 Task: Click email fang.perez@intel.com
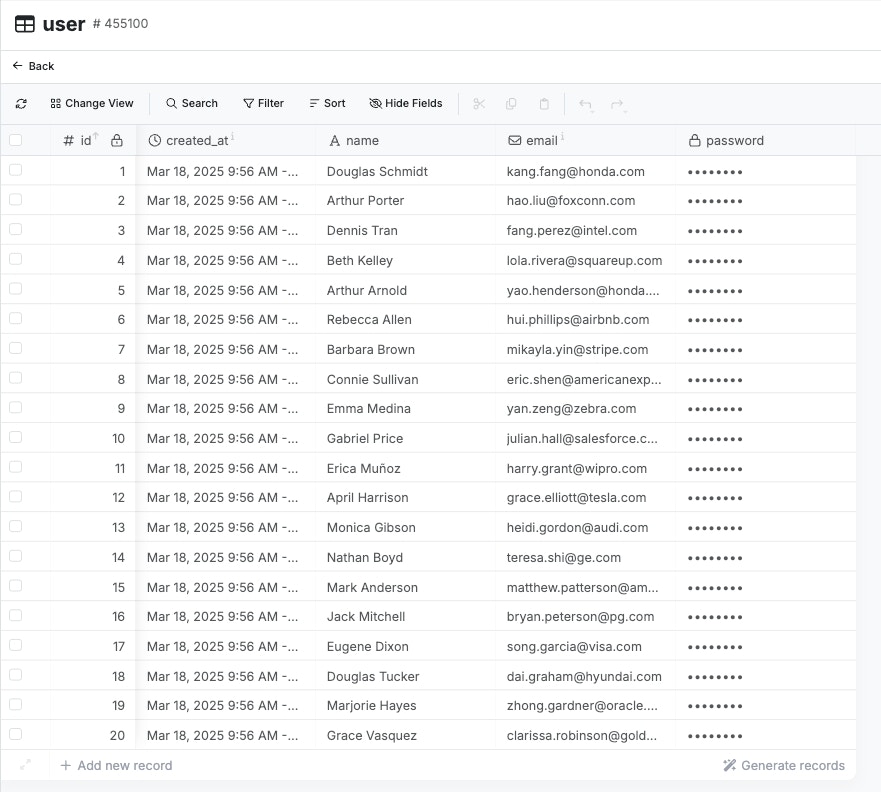pyautogui.click(x=585, y=231)
